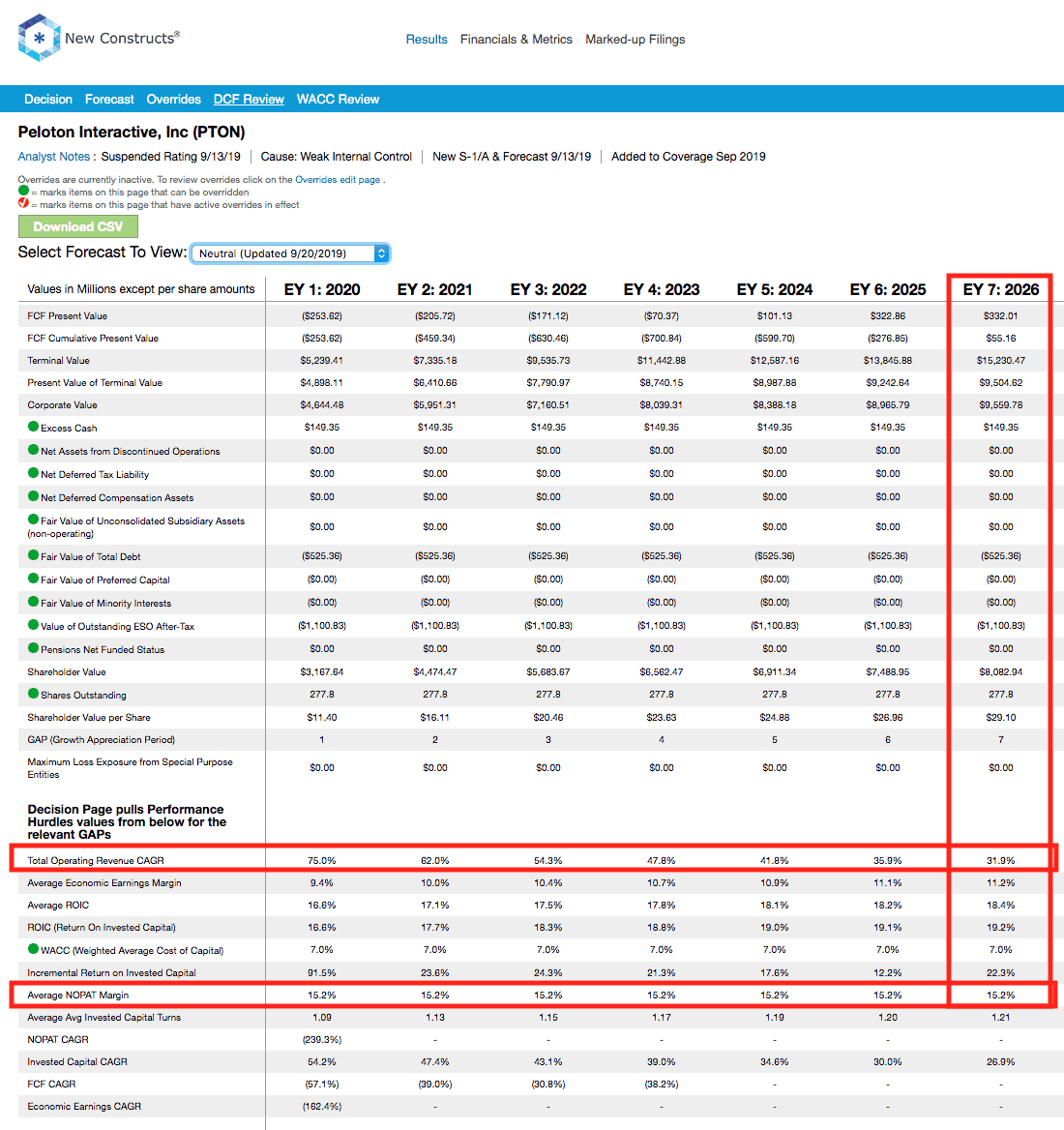Screen dimensions: 1064x1130
Task: Click the New Constructs hexagon logo
Action: point(39,38)
